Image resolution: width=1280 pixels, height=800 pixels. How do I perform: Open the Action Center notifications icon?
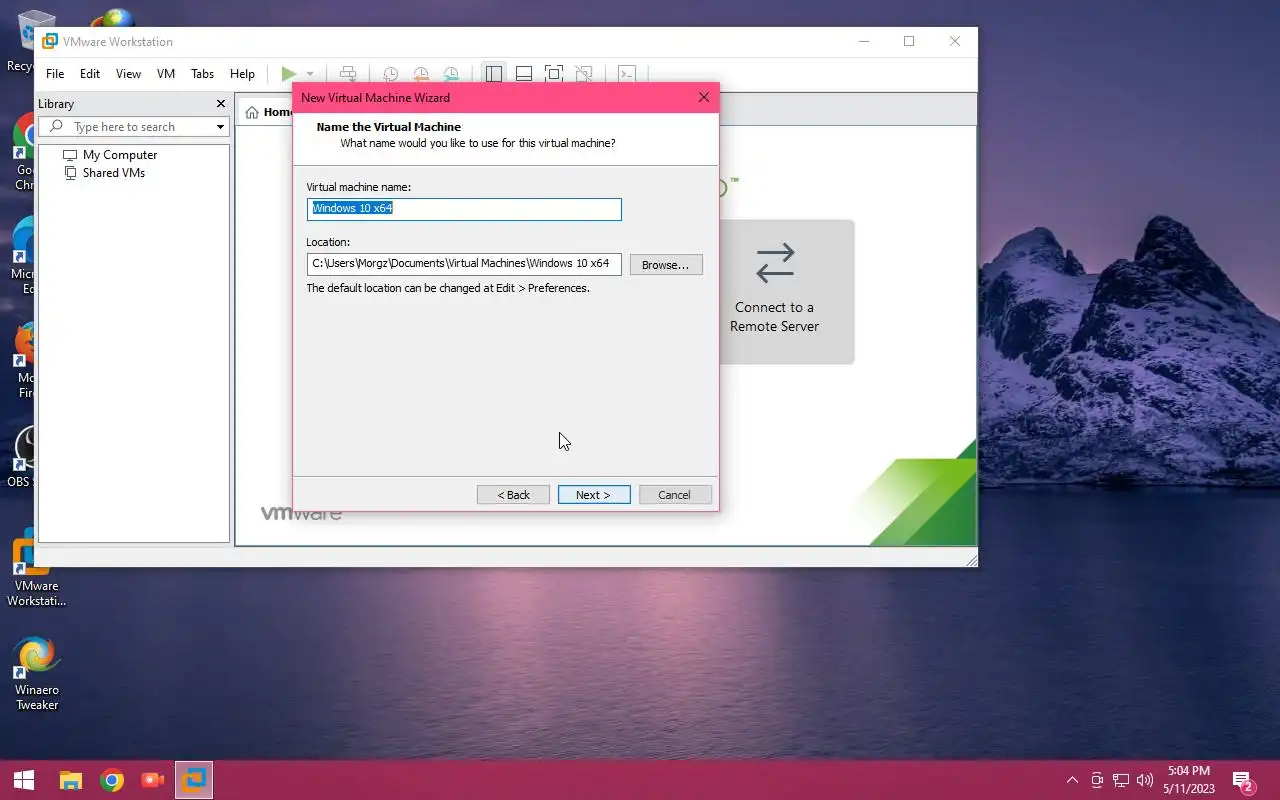point(1243,780)
